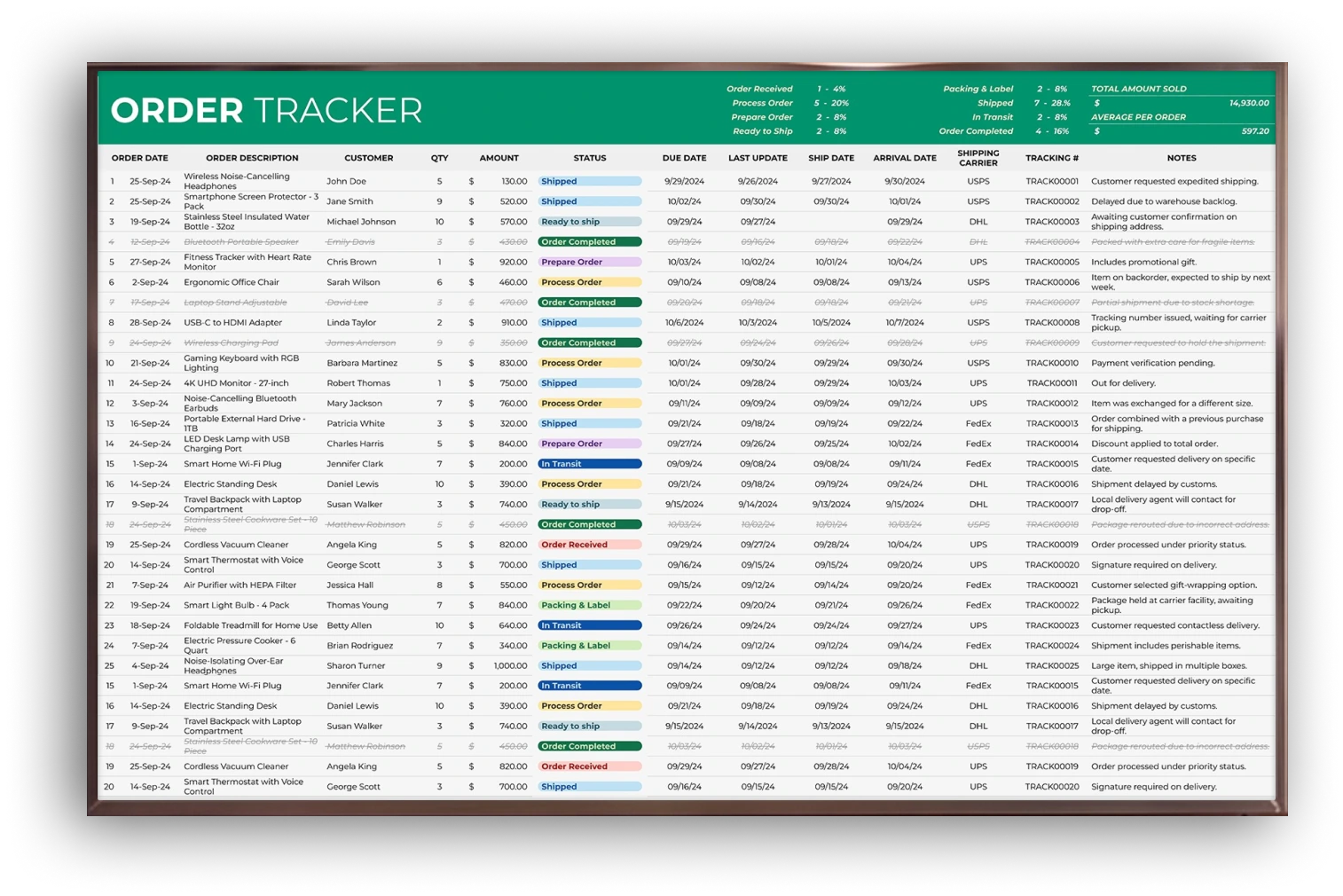The width and height of the screenshot is (1343, 896).
Task: Click the 1,000.00 amount for Sharon Turner
Action: coord(510,666)
